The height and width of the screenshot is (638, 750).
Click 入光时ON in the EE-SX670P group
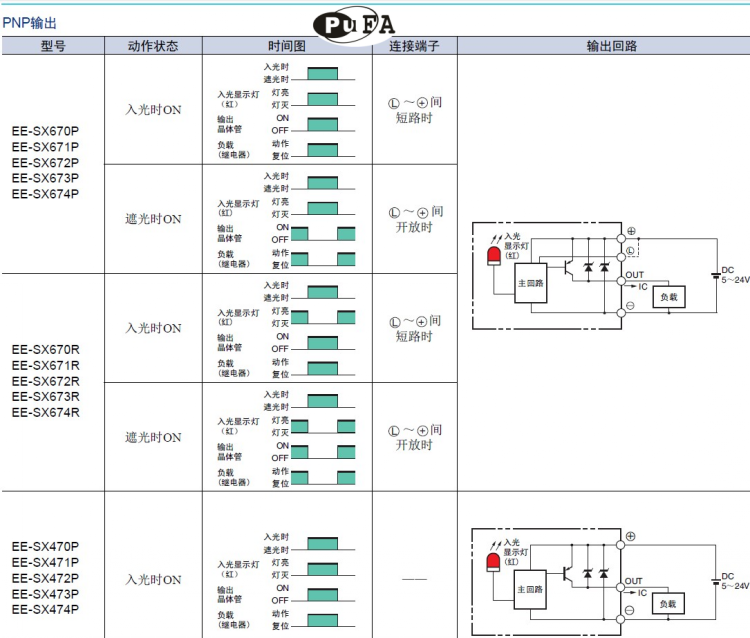[153, 110]
